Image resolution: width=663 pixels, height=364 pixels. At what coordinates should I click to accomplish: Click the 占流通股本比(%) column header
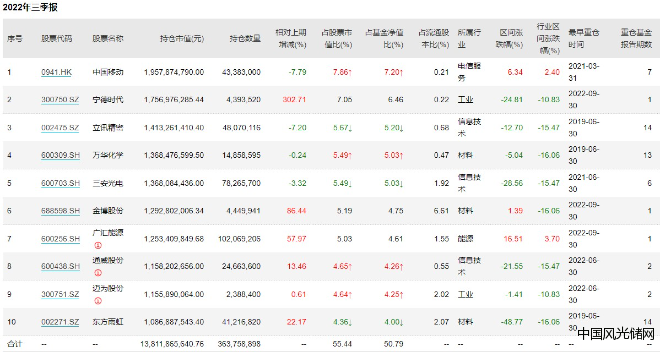[x=434, y=38]
